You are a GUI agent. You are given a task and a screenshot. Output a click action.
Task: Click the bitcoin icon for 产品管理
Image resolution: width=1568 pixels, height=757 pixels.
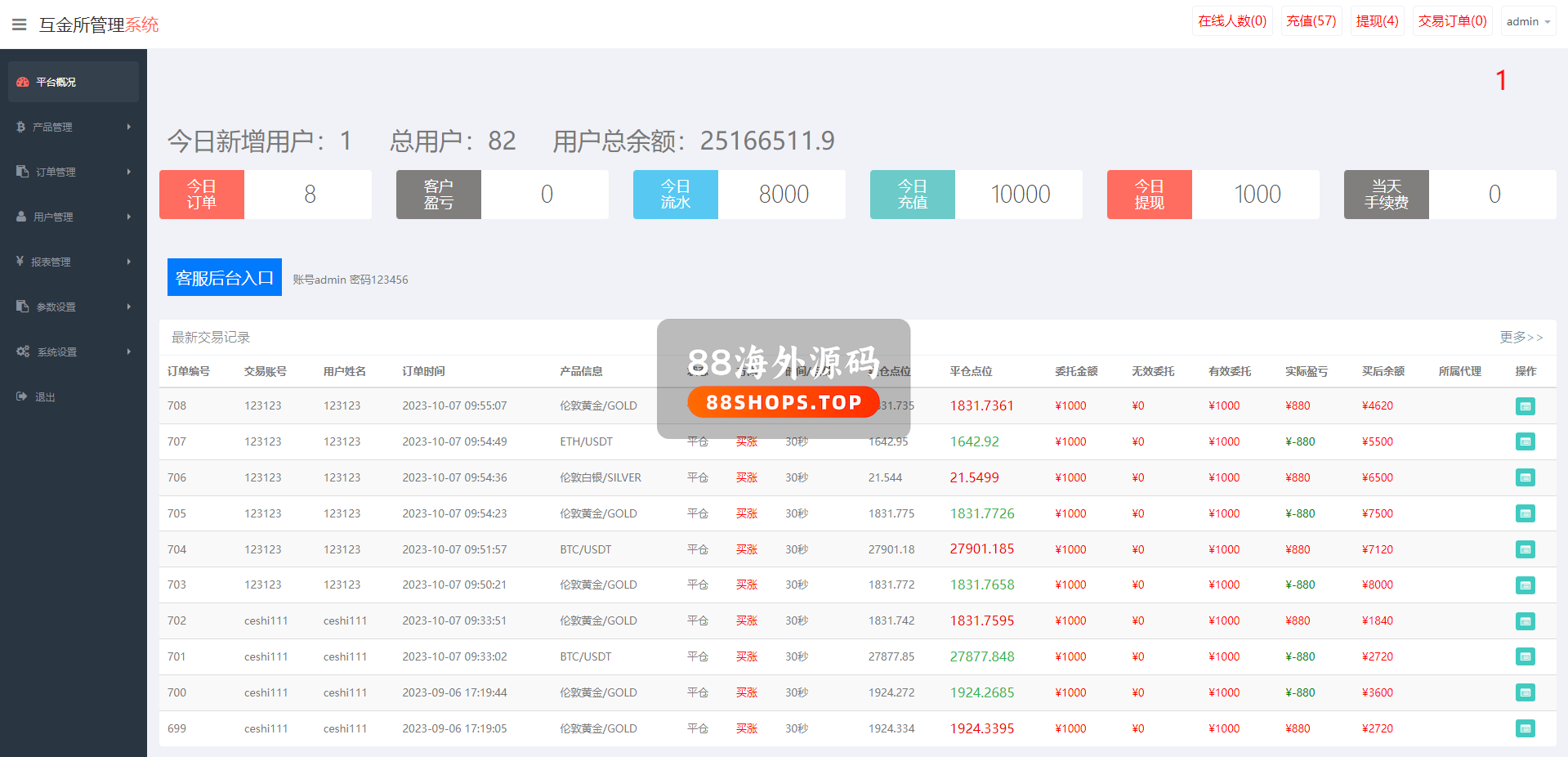21,127
